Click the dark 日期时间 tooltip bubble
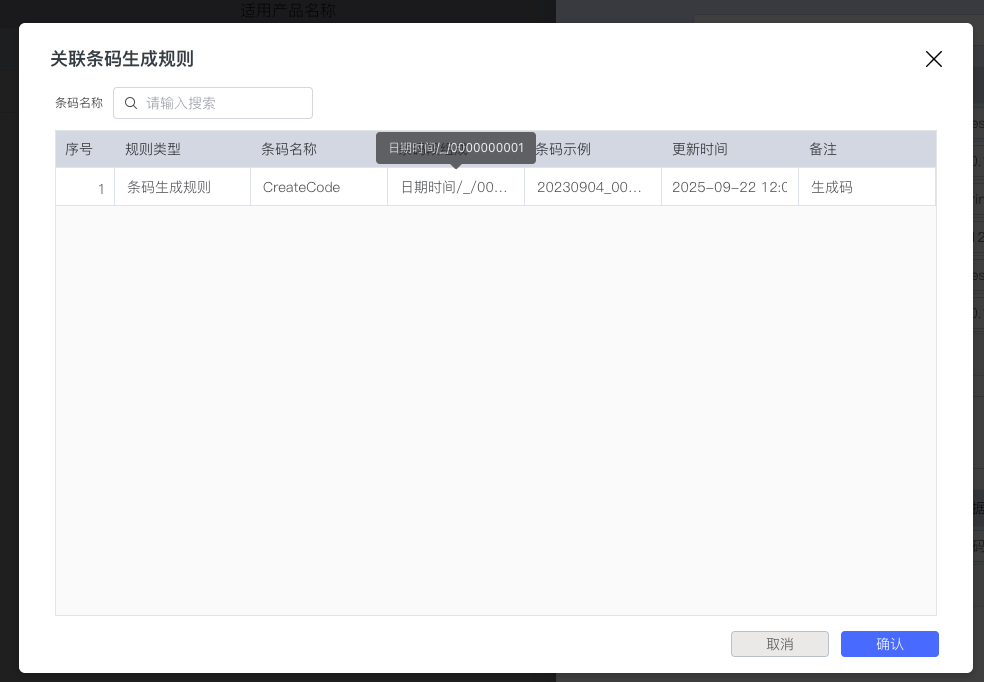This screenshot has width=984, height=682. (x=456, y=148)
